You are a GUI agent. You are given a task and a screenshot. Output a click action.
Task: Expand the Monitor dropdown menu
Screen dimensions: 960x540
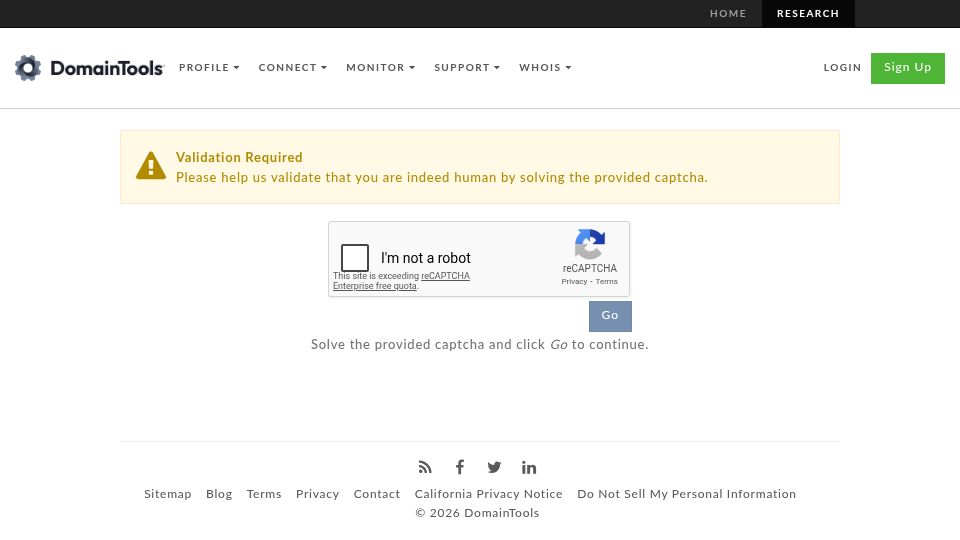tap(381, 67)
